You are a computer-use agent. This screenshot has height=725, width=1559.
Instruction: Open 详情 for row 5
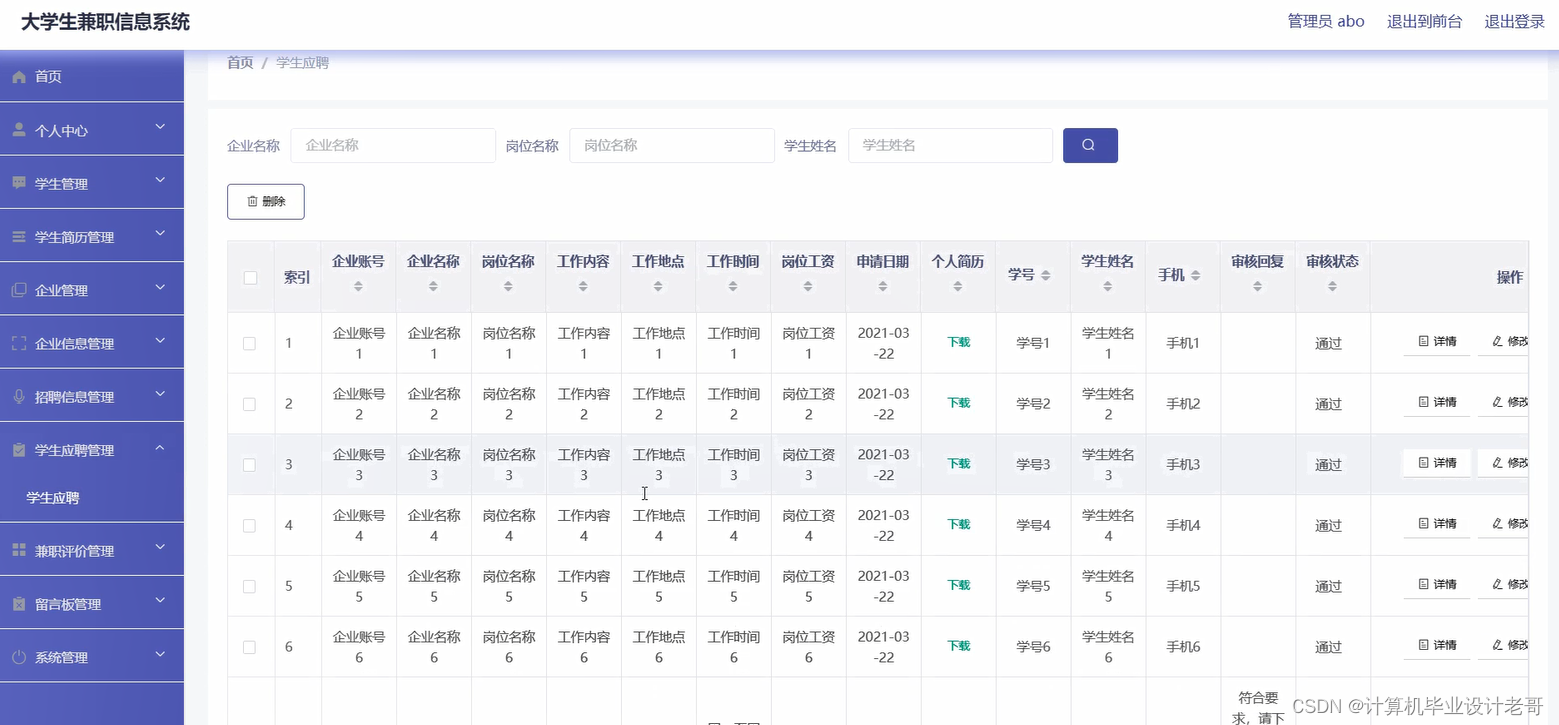pos(1437,584)
